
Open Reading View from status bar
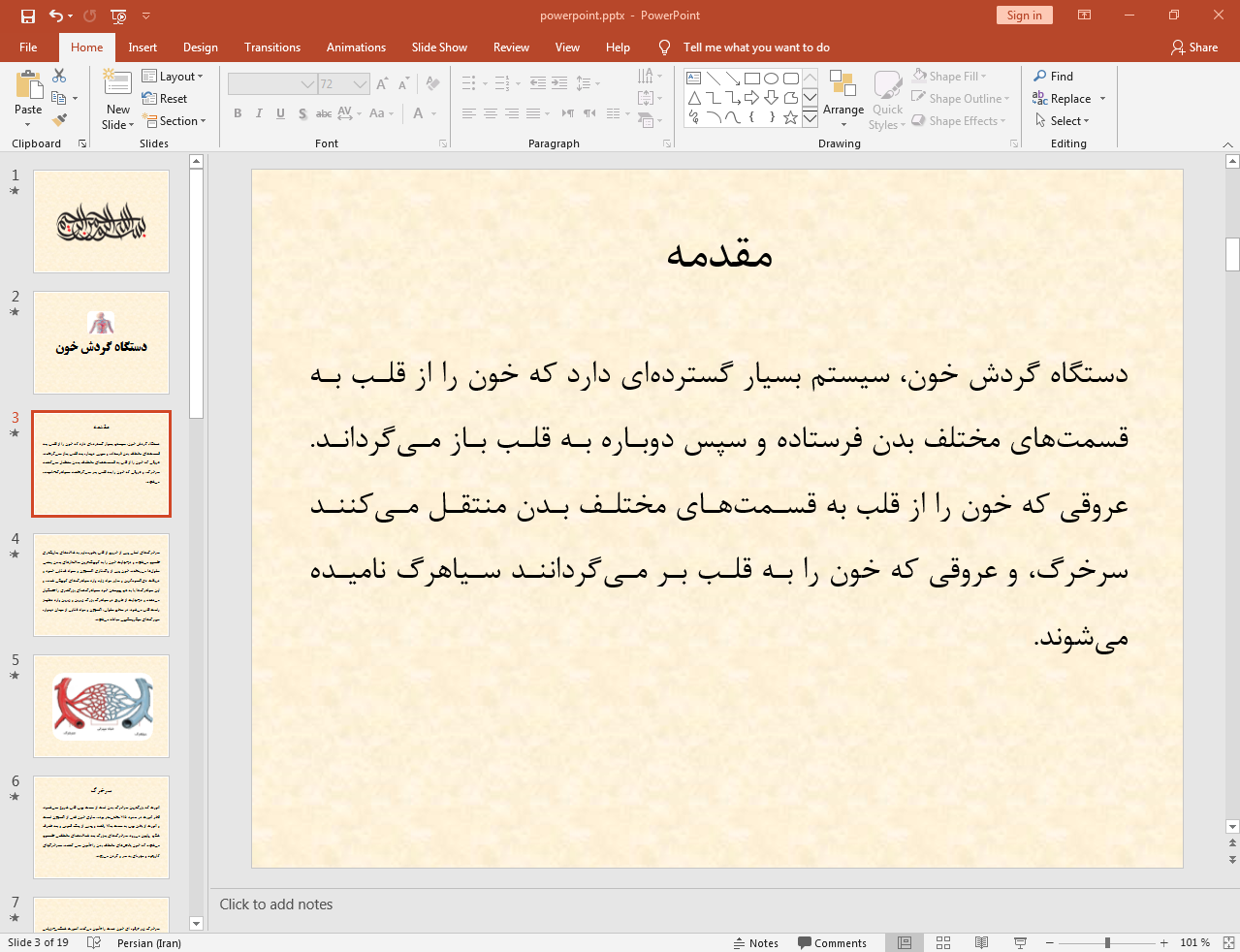[981, 942]
